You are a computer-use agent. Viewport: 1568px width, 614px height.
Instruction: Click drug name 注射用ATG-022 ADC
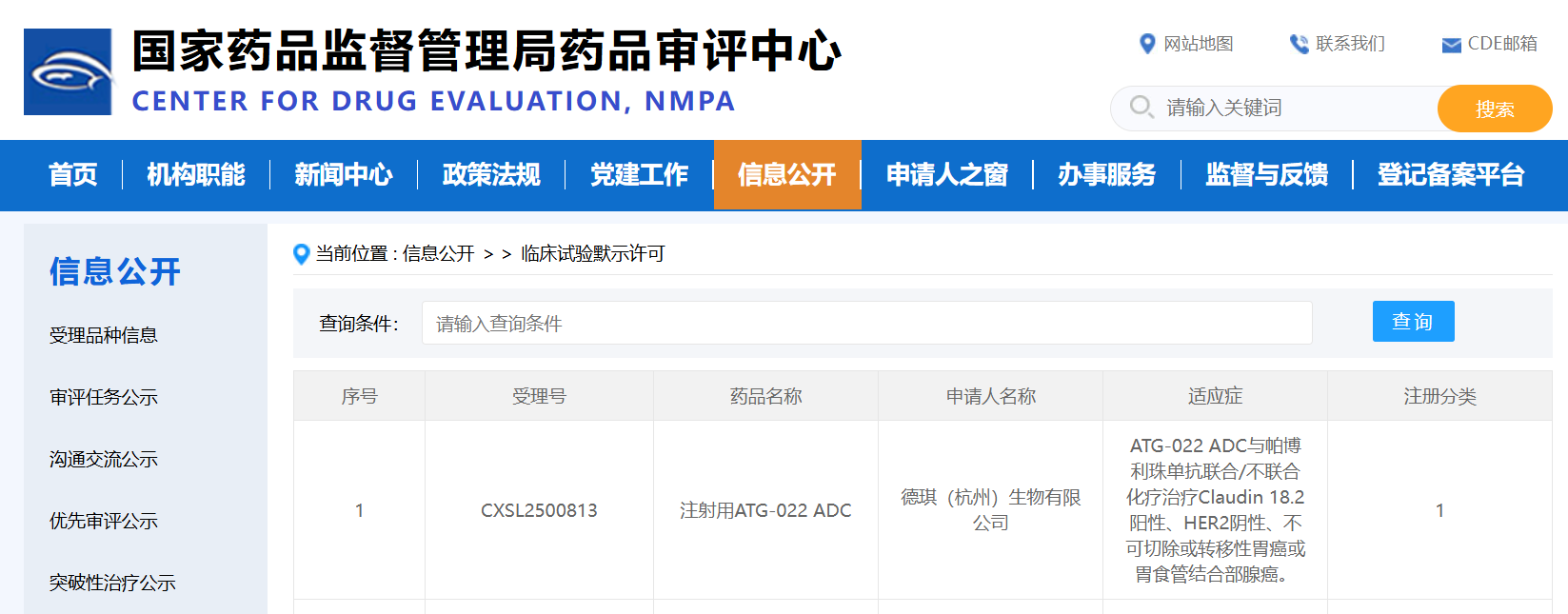[x=765, y=510]
